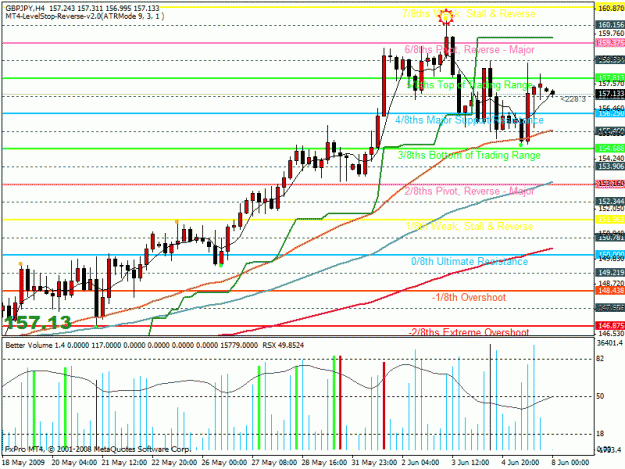Image resolution: width=625 pixels, height=469 pixels.
Task: Click the RSX level 82 scale label
Action: [x=600, y=359]
